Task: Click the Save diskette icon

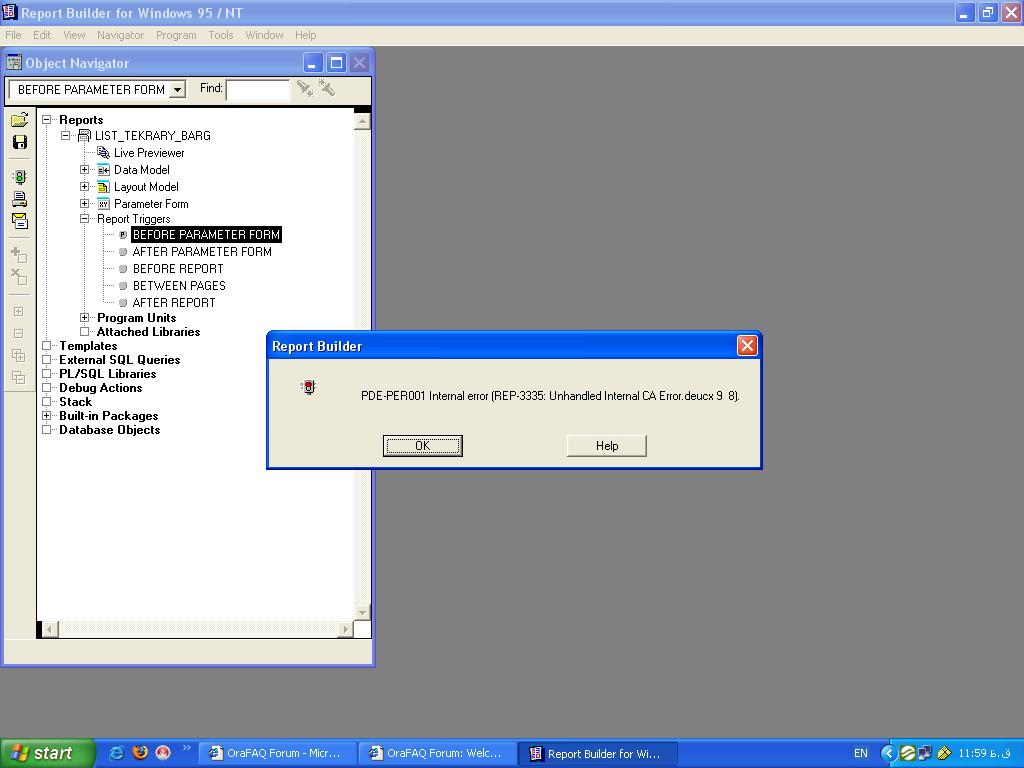Action: pos(20,142)
